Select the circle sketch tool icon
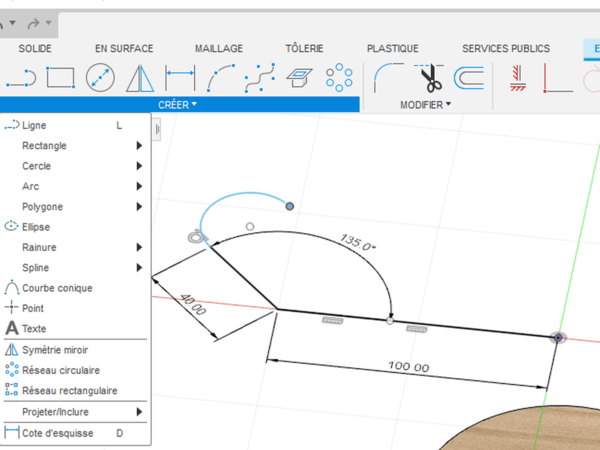This screenshot has width=600, height=450. [x=100, y=77]
